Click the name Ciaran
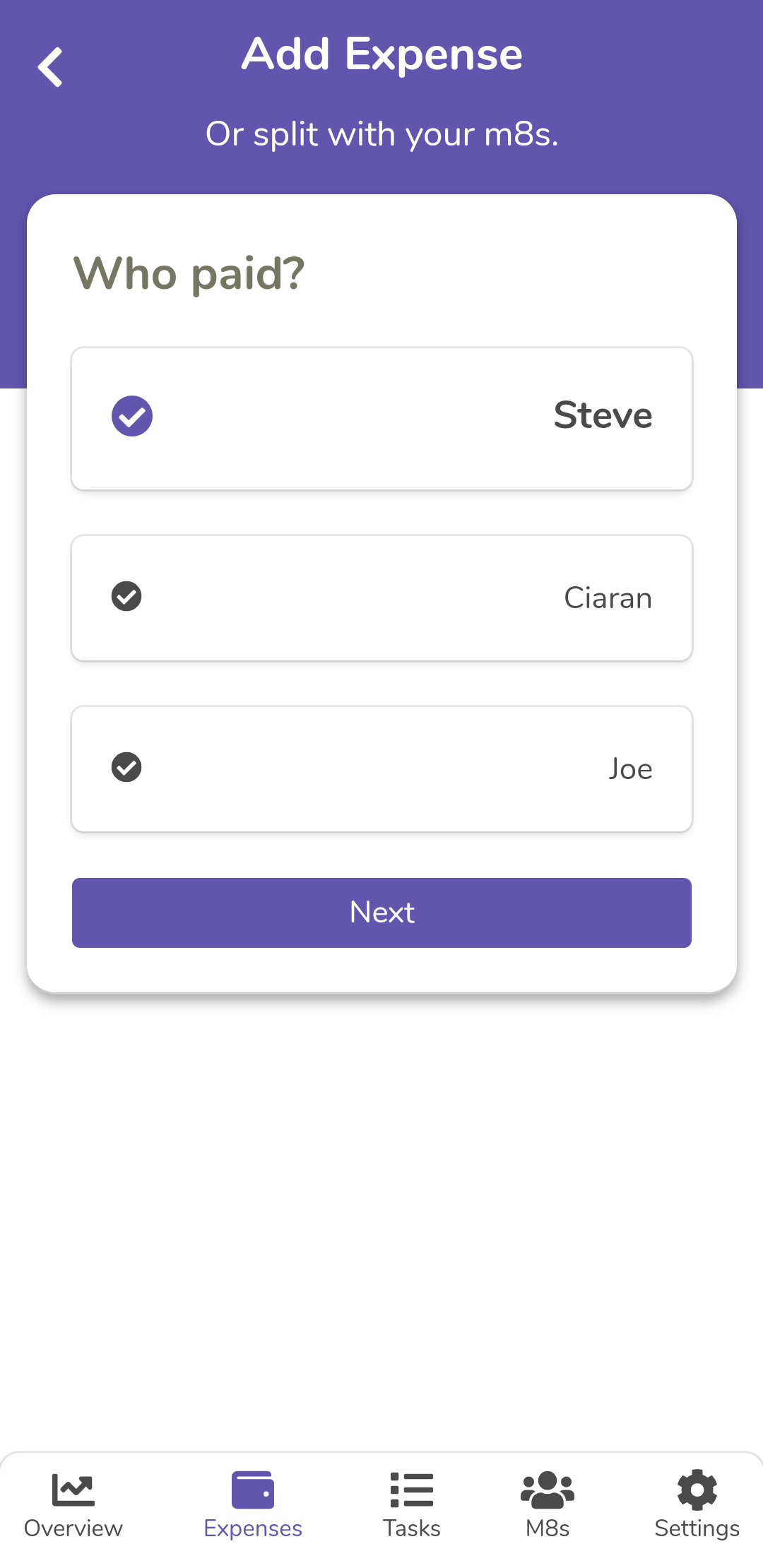Screen dimensions: 763x1568 [x=608, y=598]
